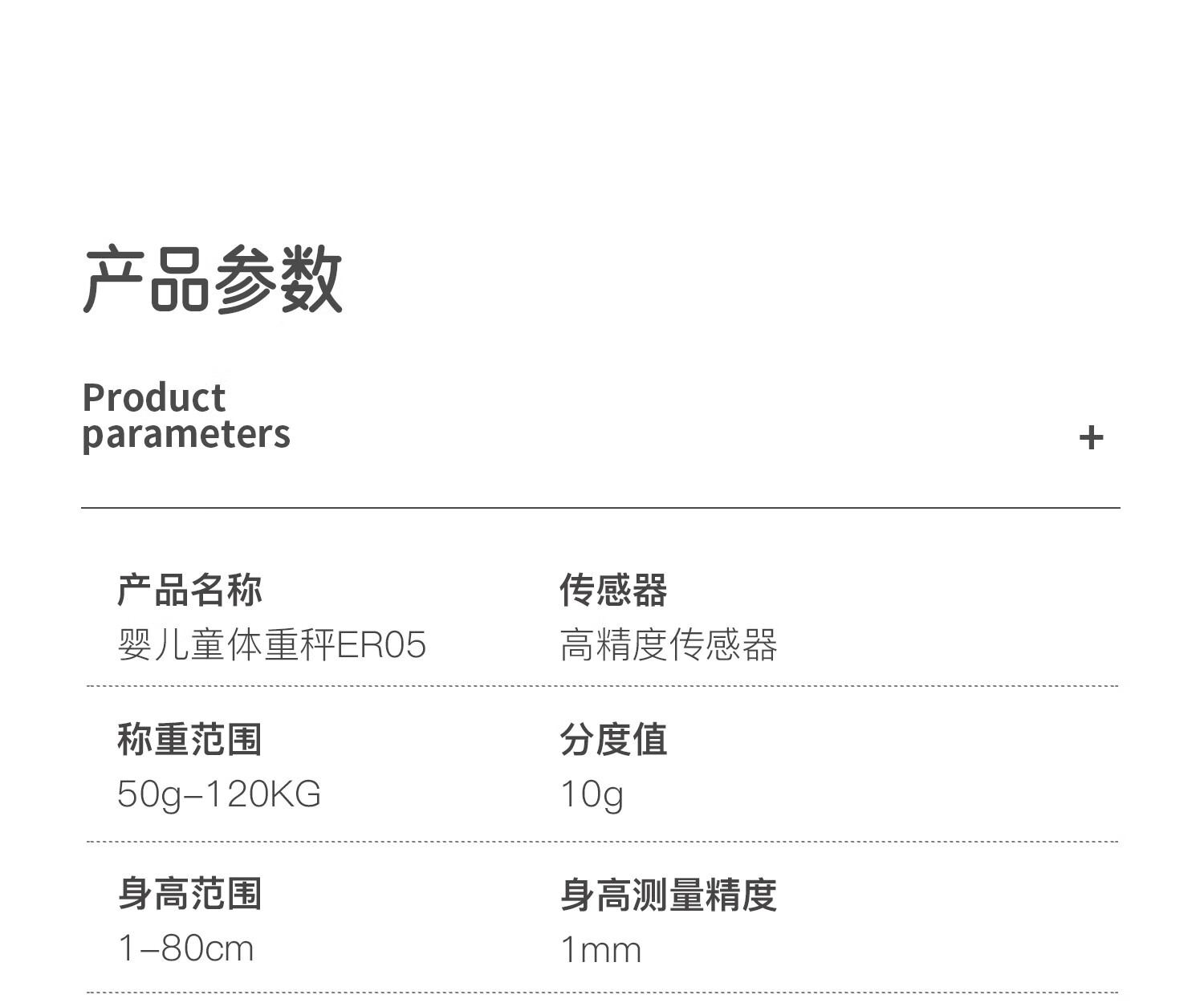Click the 1–80cm height range value
Screen dimensions: 1204x1003
pyautogui.click(x=186, y=948)
